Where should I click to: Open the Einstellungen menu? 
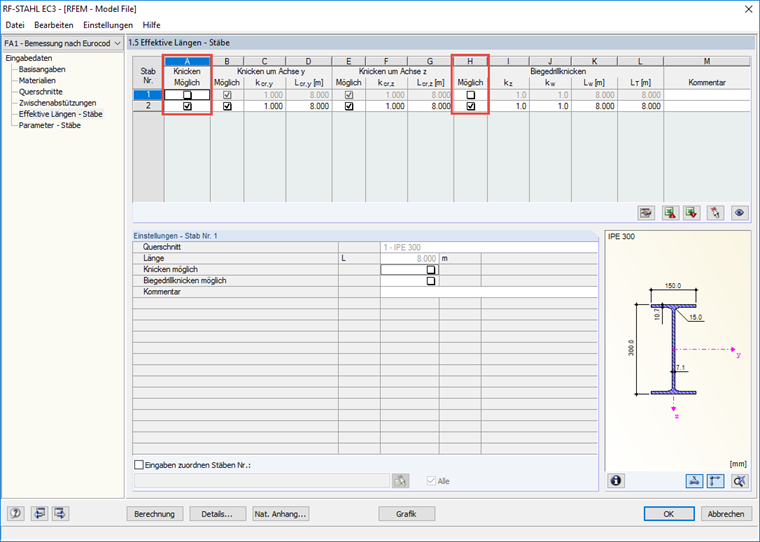pyautogui.click(x=108, y=25)
